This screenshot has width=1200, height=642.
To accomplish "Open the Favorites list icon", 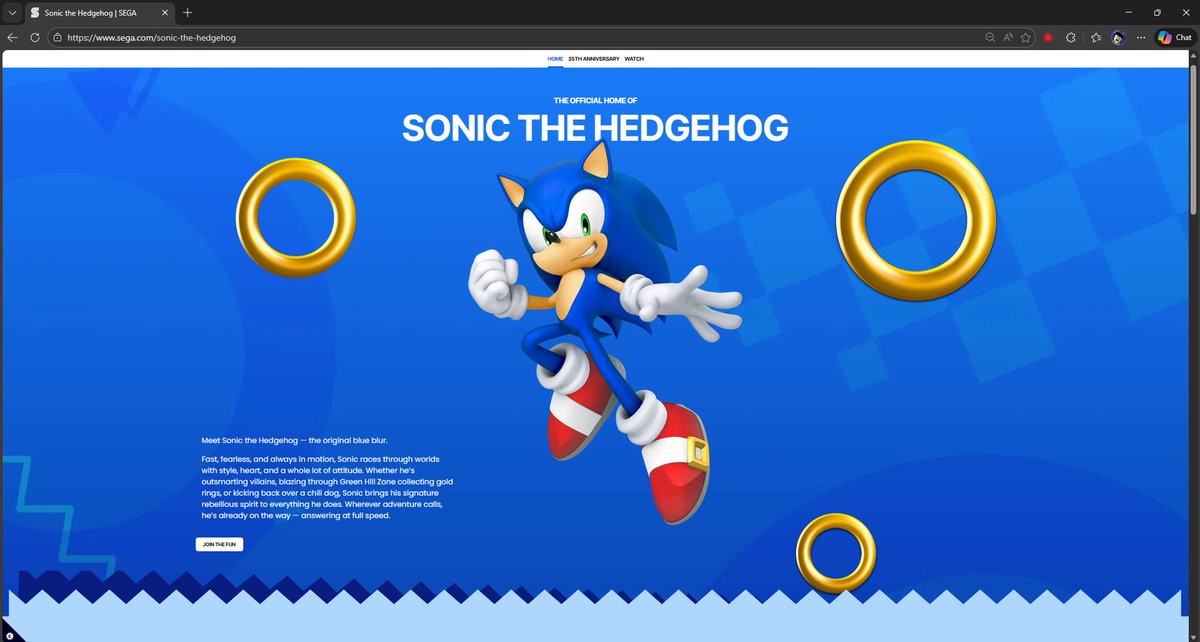I will click(x=1096, y=37).
